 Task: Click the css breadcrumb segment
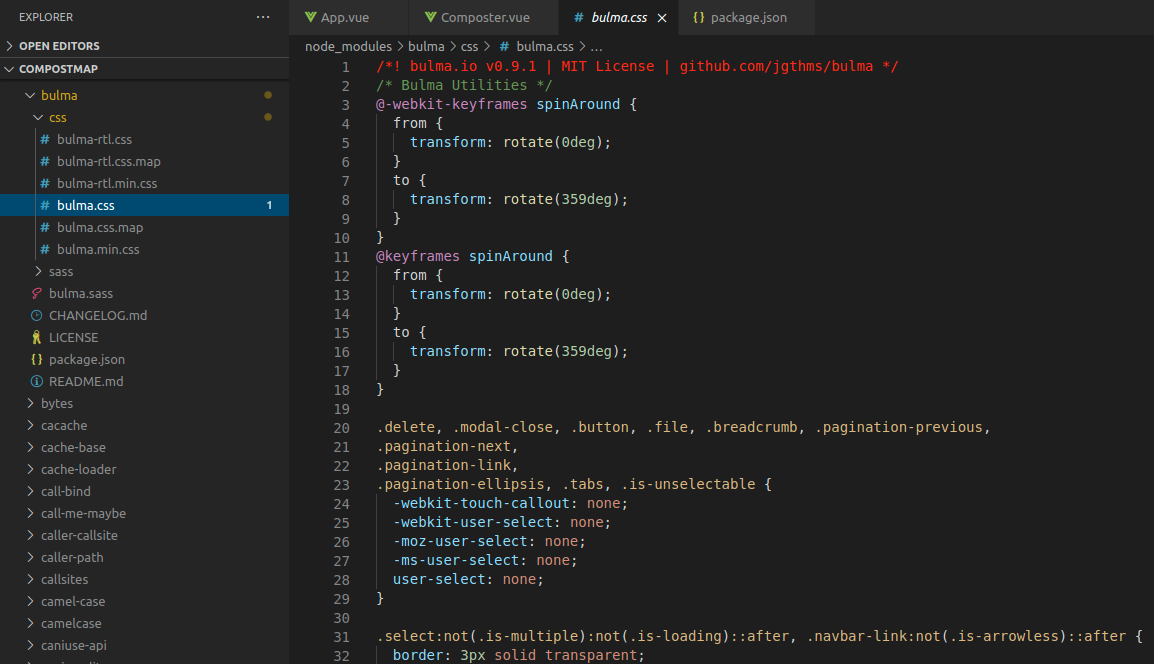(469, 46)
